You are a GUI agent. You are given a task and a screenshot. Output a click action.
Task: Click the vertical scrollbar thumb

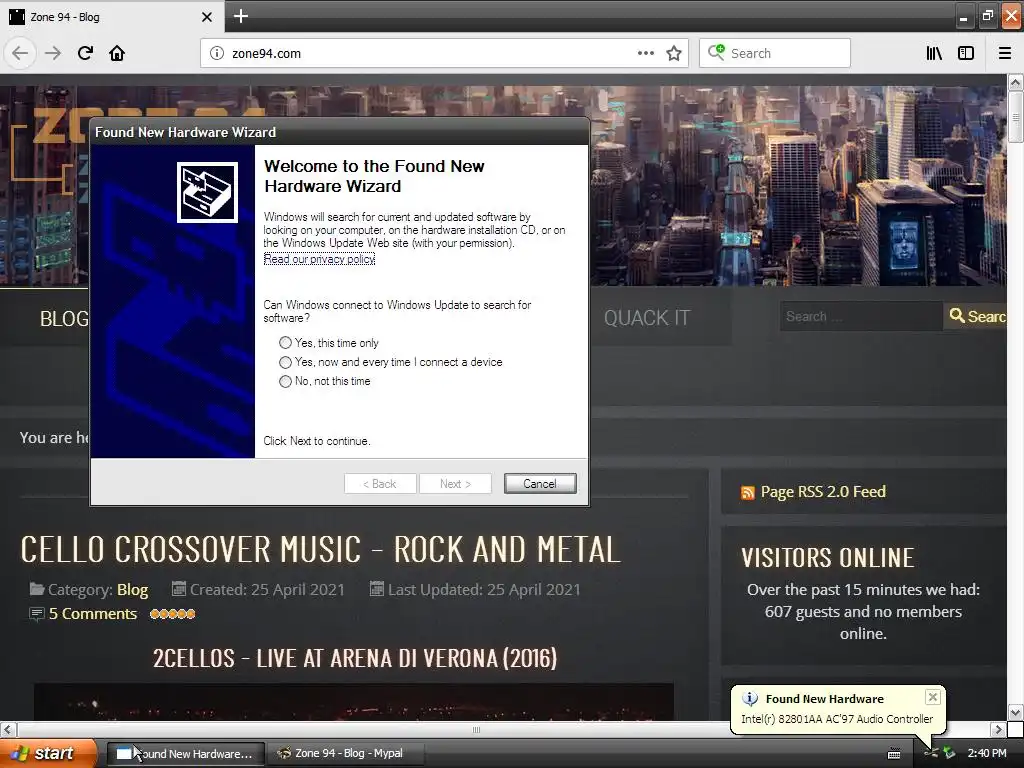[x=1015, y=118]
